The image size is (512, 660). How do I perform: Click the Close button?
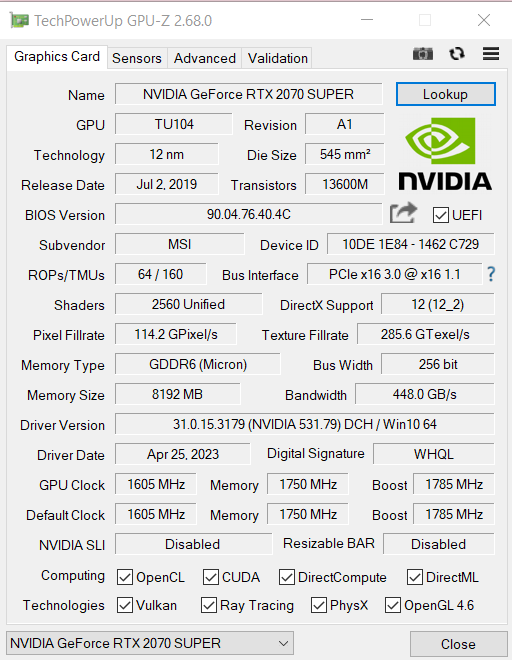(x=459, y=644)
